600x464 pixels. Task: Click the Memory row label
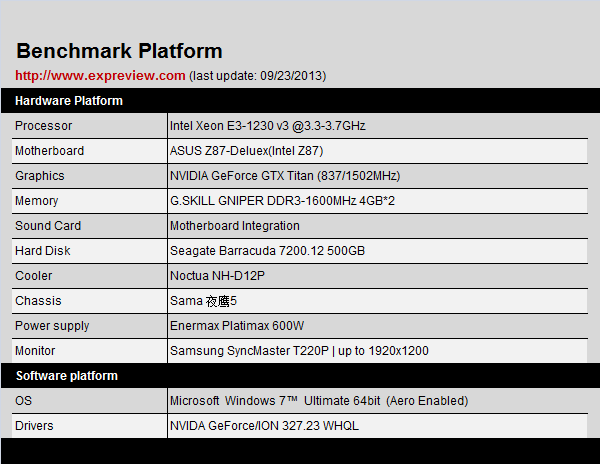pyautogui.click(x=37, y=201)
